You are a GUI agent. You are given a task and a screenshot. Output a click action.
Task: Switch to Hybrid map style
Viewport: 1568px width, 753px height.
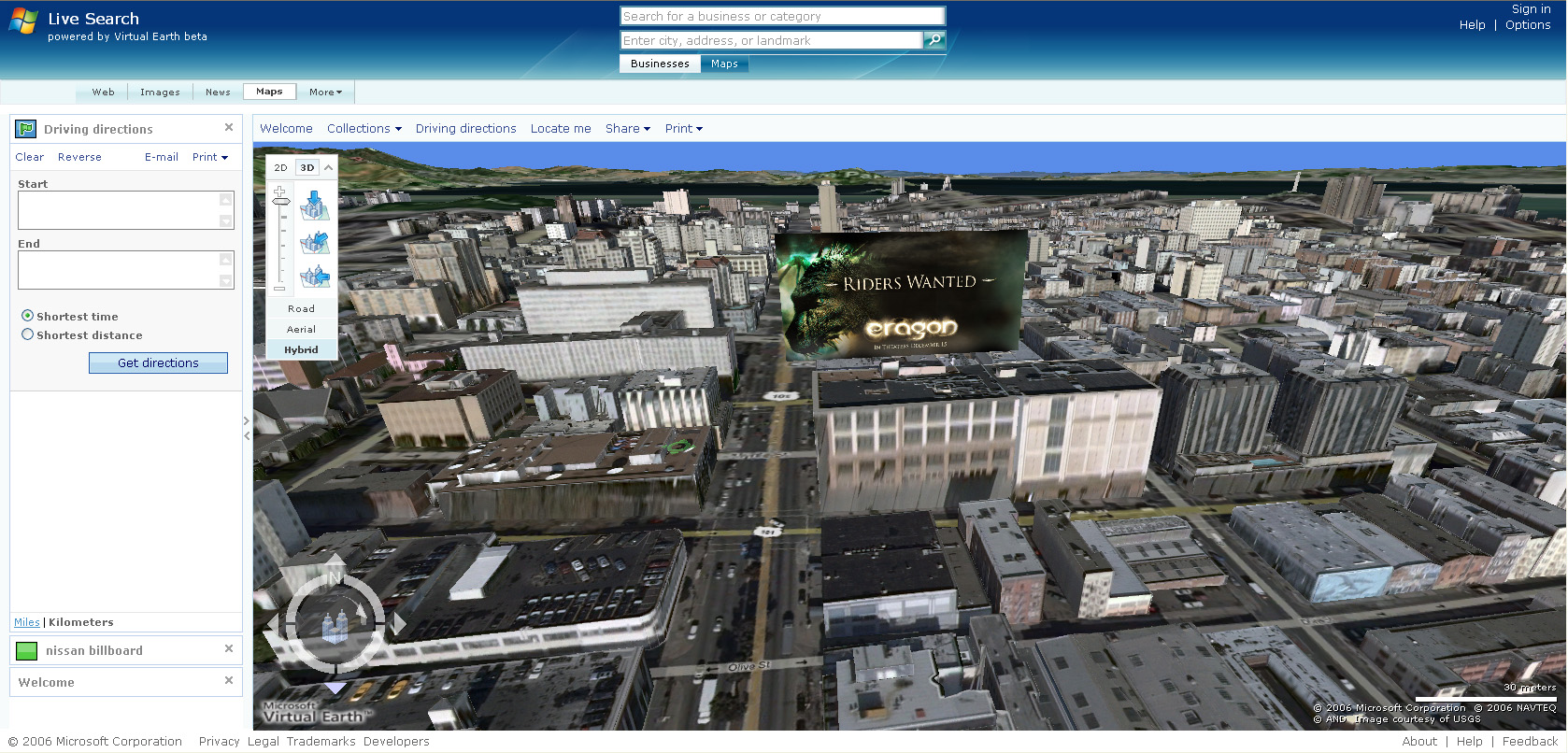point(301,349)
